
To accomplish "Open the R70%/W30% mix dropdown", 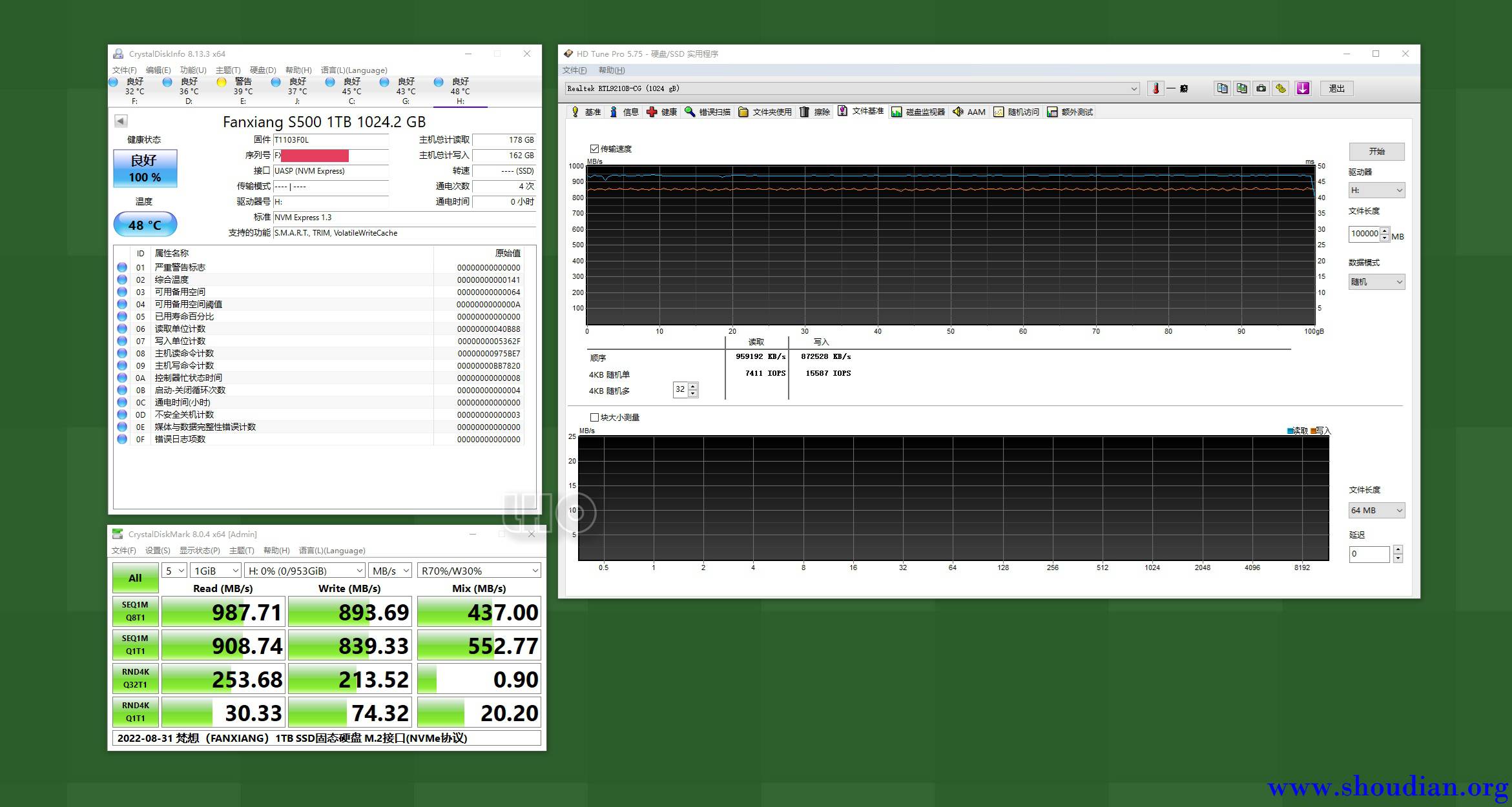I will pos(479,571).
